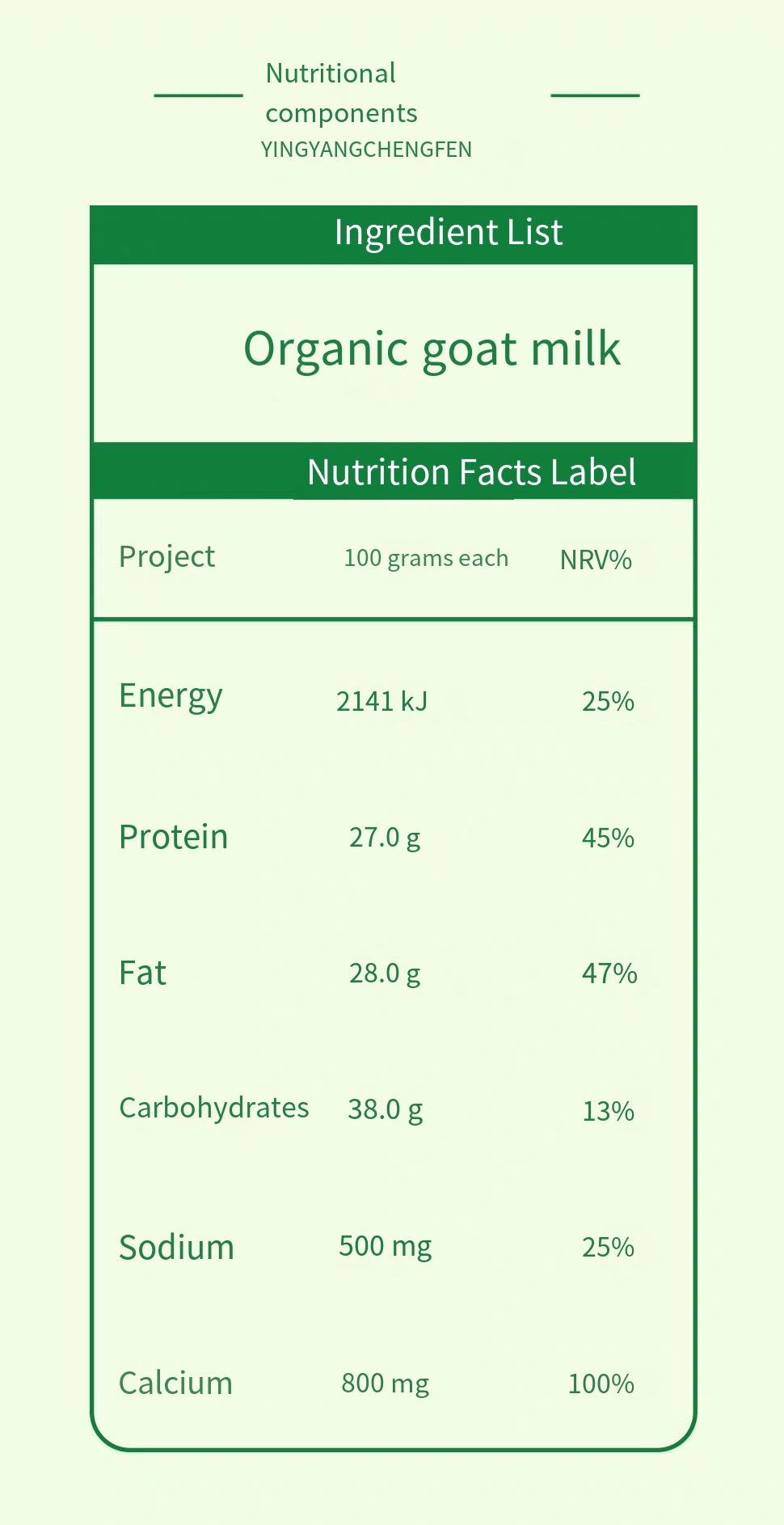Click the 38.0 g carbohydrates value
This screenshot has height=1525, width=784.
click(385, 1109)
